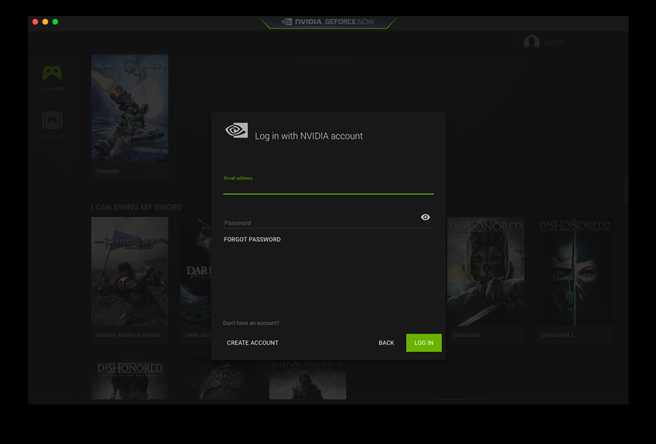Select the gamepad Games sidebar icon
Viewport: 656px width, 444px height.
point(52,73)
